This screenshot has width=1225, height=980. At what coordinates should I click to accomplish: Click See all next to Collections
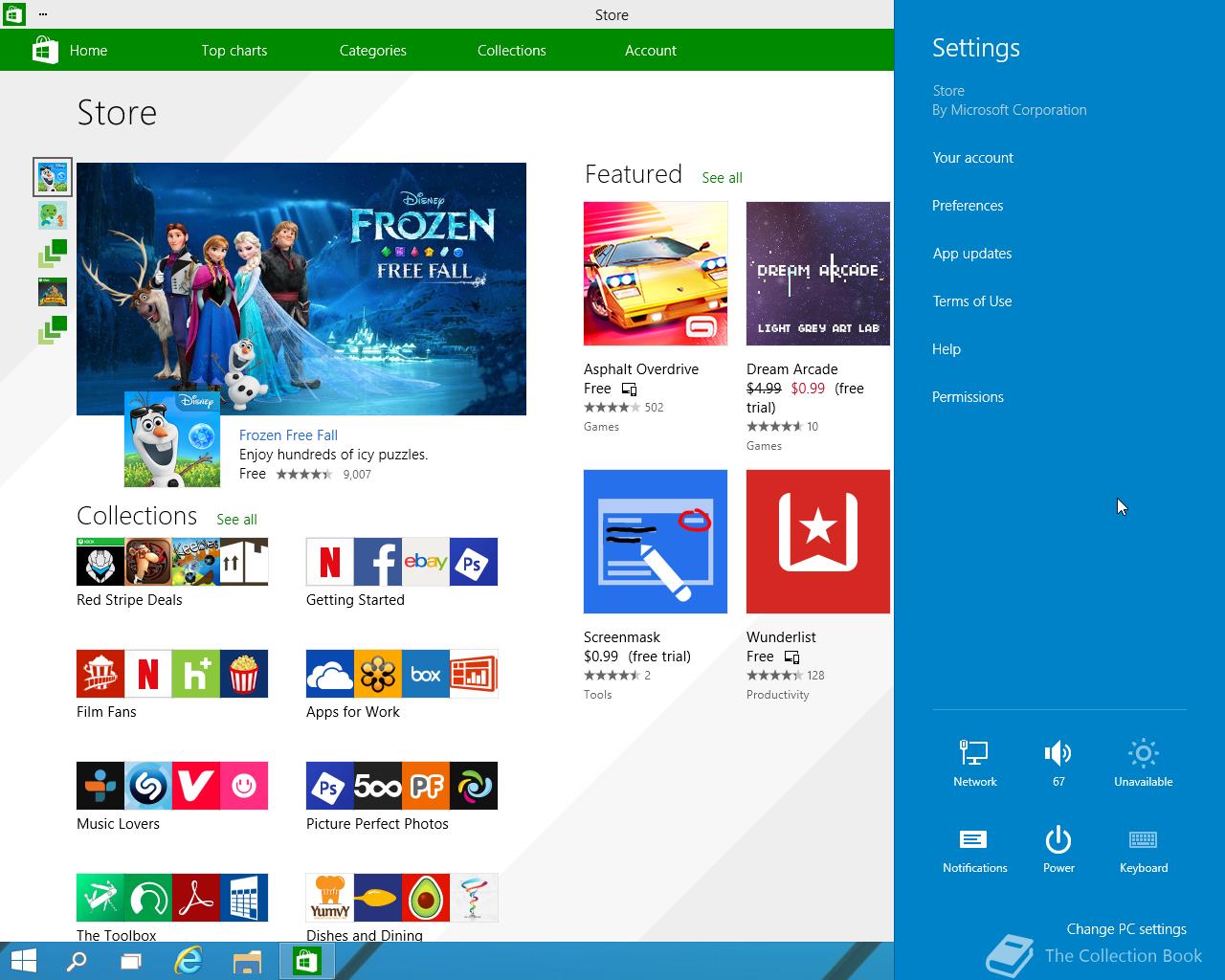coord(236,520)
